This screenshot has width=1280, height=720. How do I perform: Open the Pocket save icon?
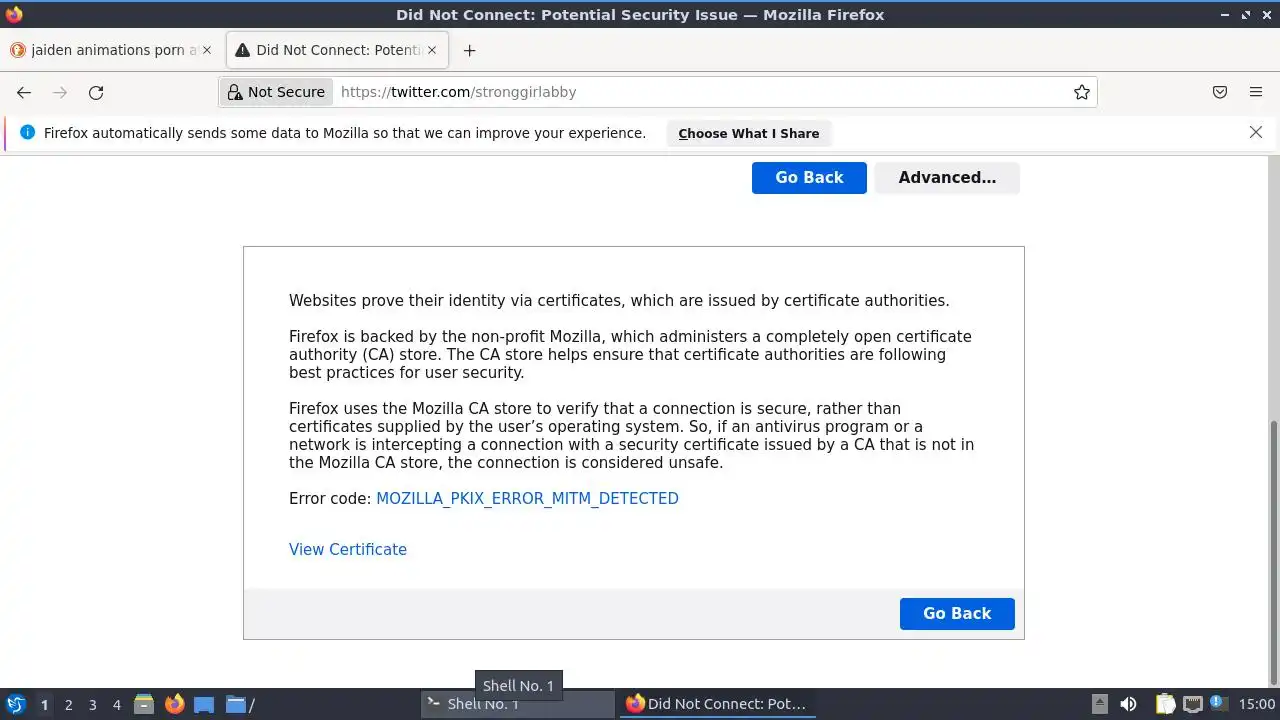(x=1220, y=92)
